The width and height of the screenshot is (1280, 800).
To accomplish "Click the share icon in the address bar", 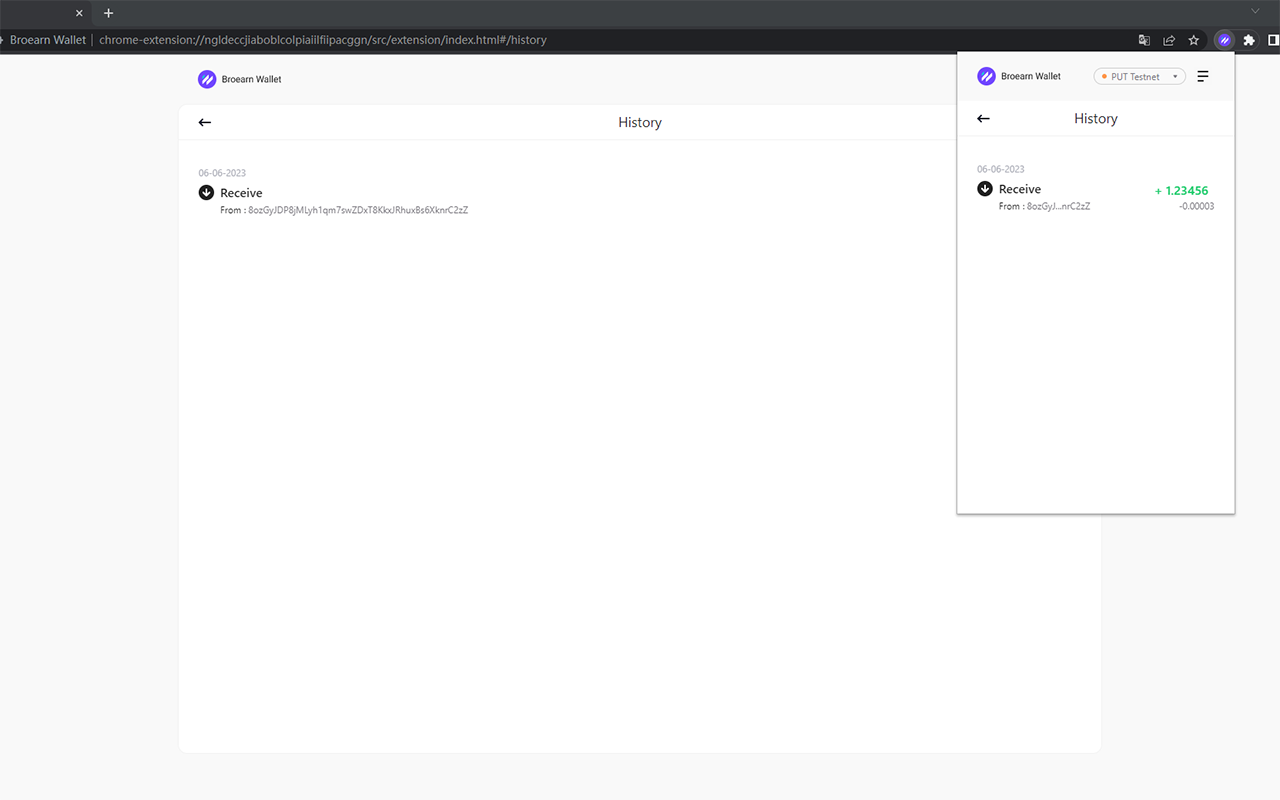I will click(x=1168, y=40).
